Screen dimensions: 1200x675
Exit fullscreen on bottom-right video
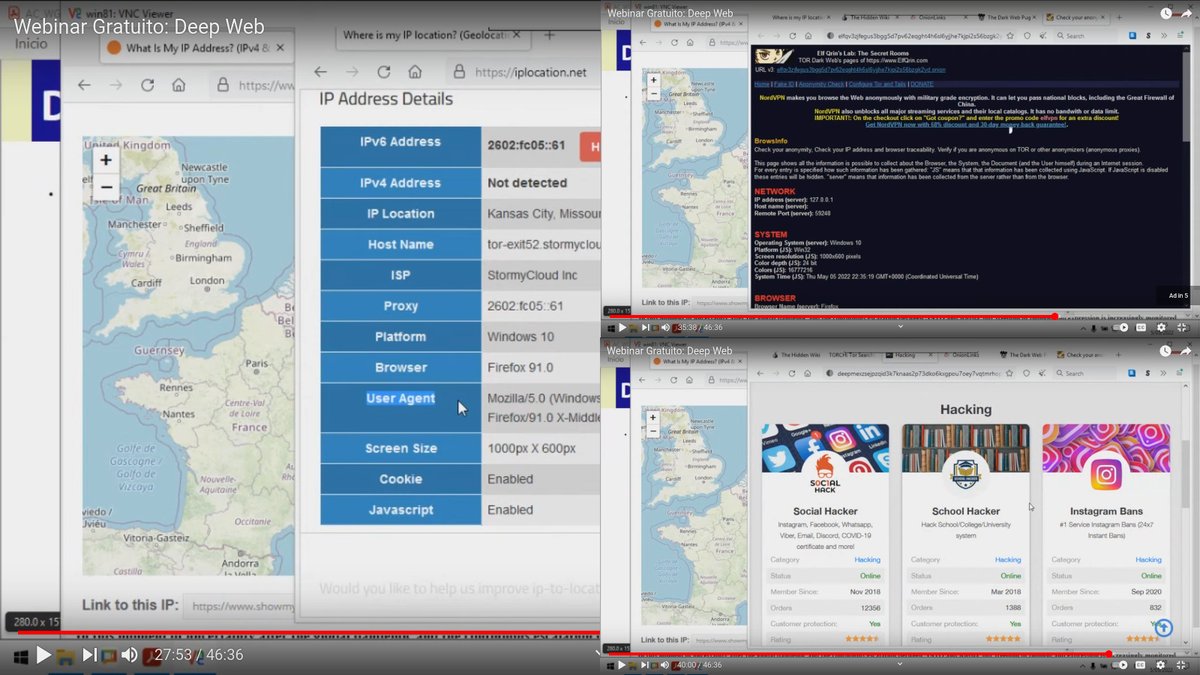(1182, 664)
